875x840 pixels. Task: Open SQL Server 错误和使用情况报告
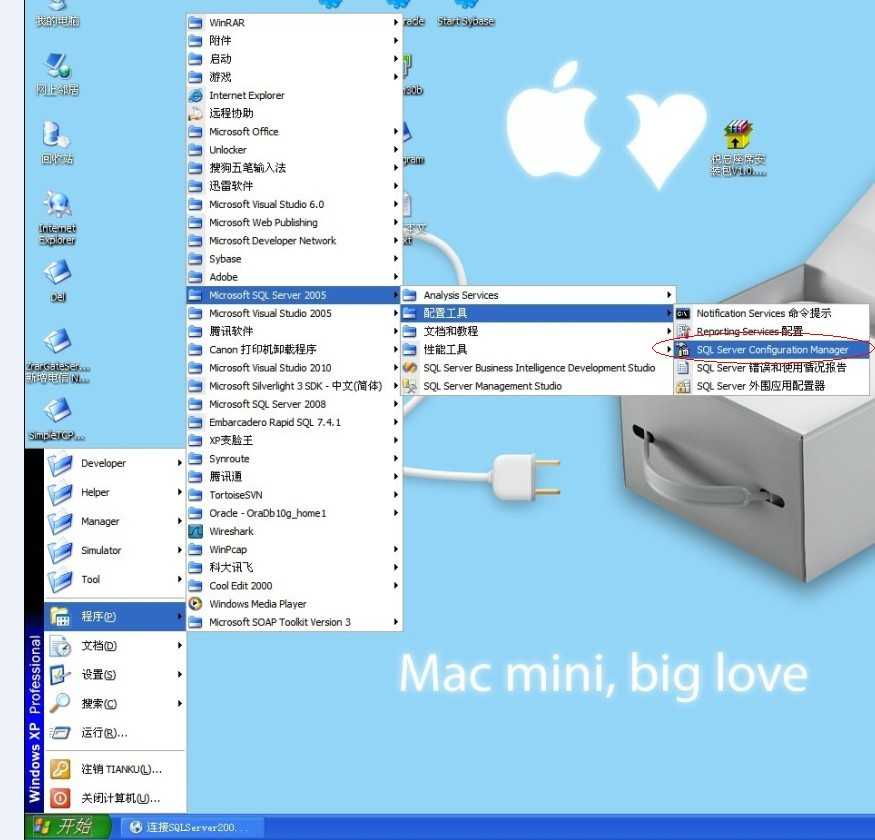771,368
